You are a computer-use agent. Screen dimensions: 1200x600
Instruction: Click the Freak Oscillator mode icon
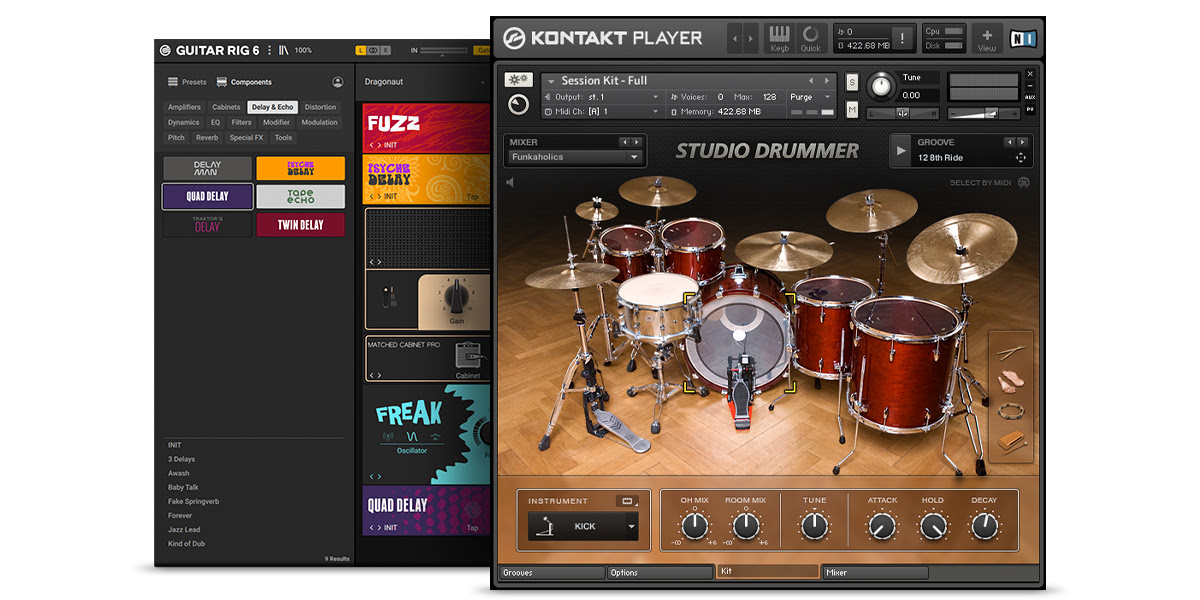(x=411, y=436)
